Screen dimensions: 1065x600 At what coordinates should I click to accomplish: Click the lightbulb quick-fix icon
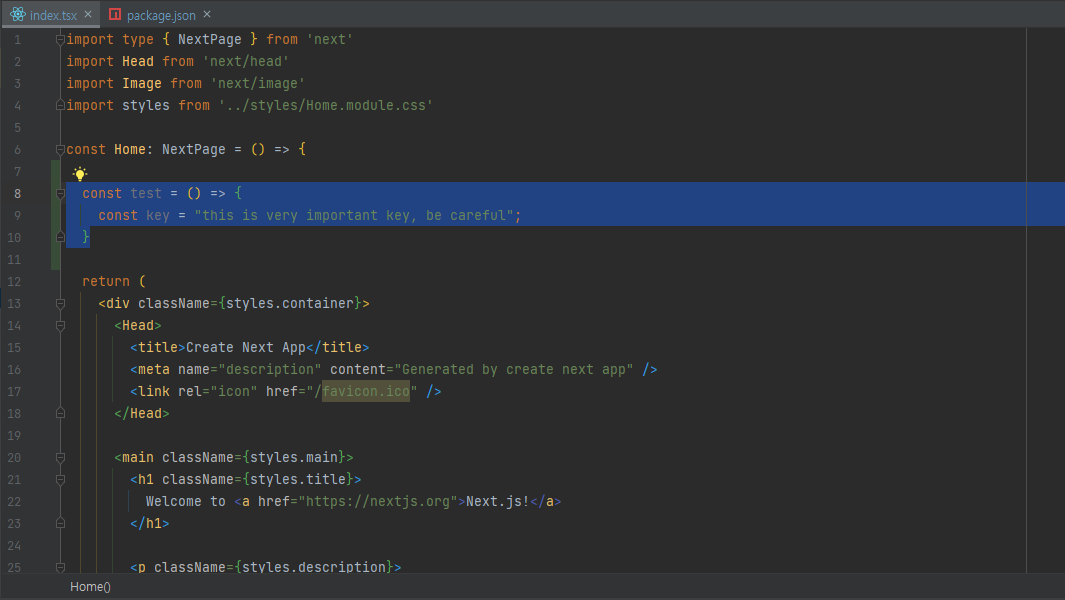(80, 173)
